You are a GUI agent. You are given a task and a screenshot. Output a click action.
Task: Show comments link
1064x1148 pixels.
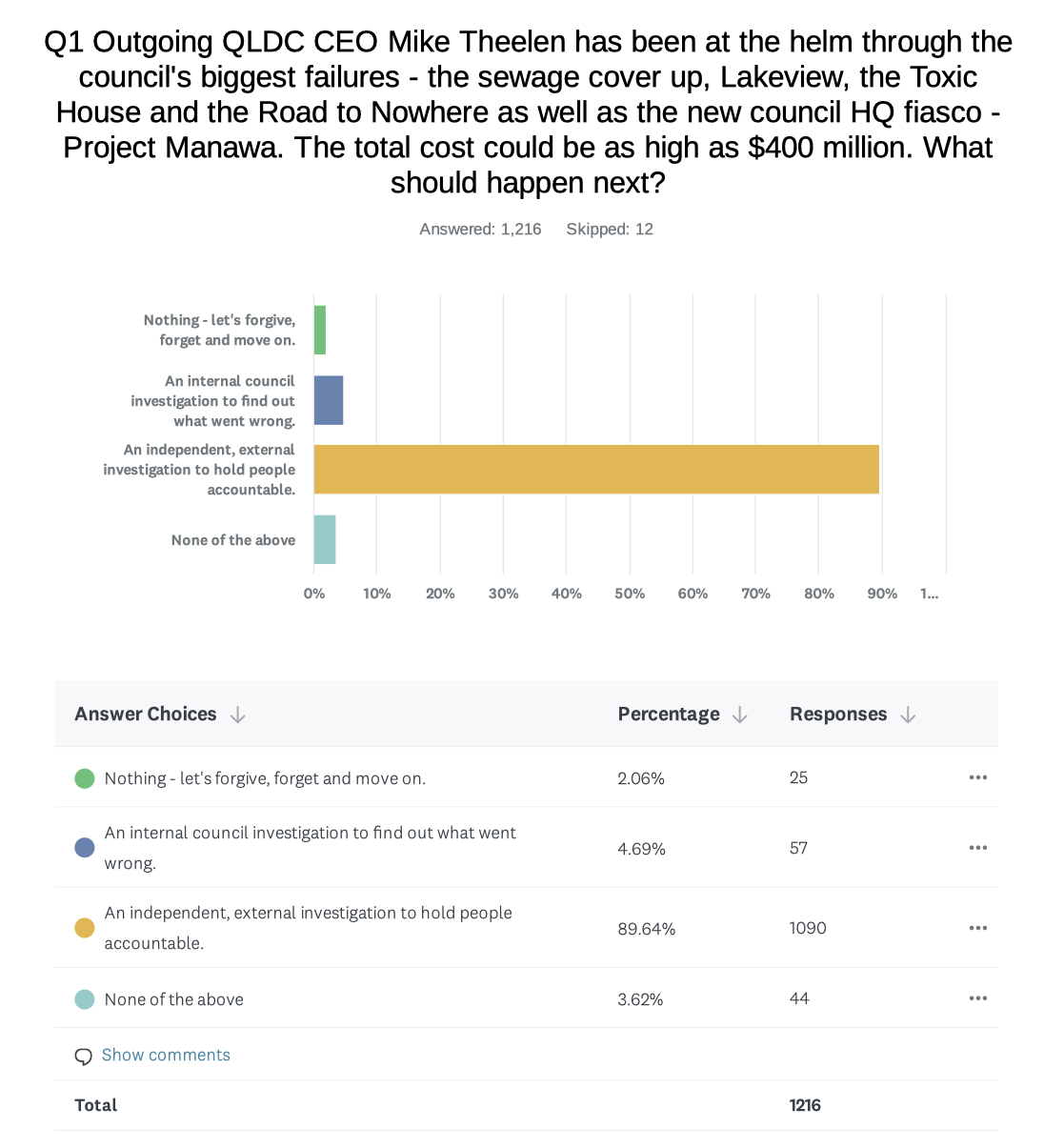tap(166, 1055)
